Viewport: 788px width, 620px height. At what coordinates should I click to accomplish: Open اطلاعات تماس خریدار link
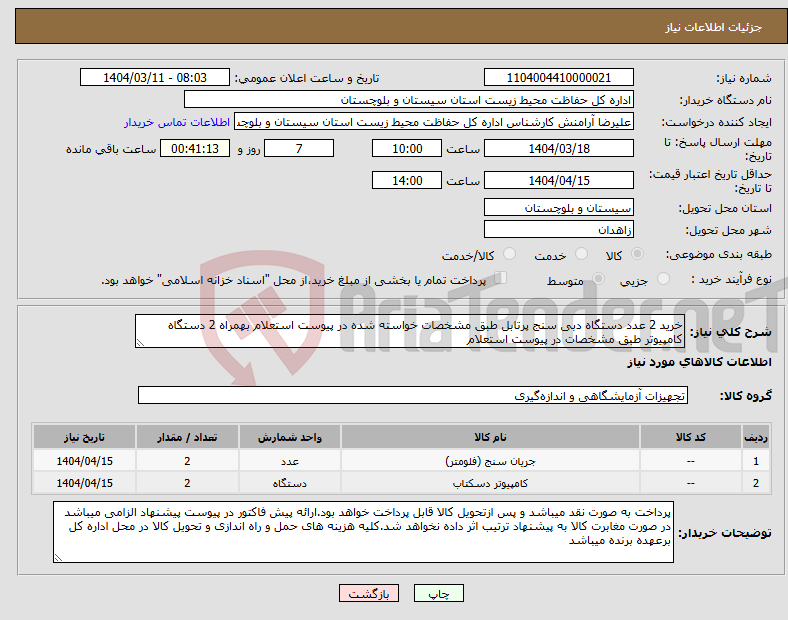pyautogui.click(x=177, y=122)
